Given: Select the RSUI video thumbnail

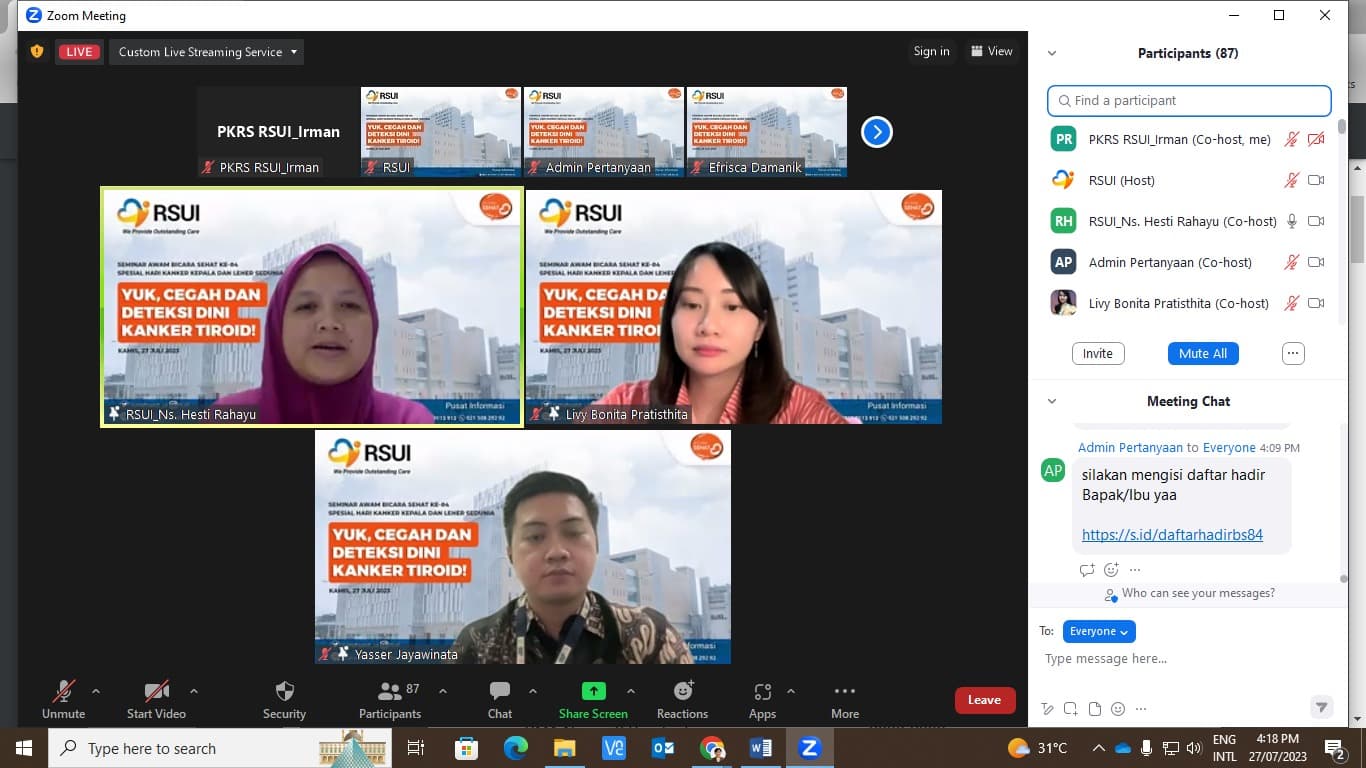Looking at the screenshot, I should click(441, 132).
